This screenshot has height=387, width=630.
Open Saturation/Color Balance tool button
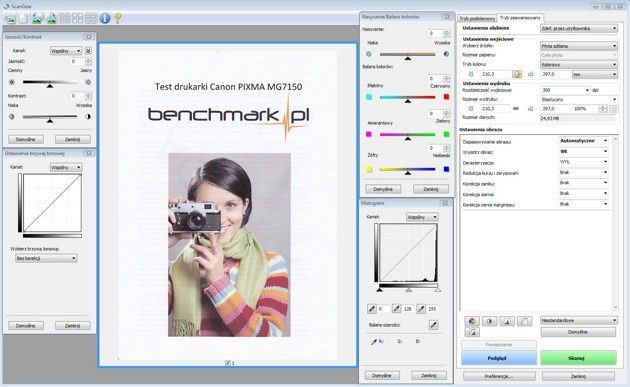click(472, 321)
